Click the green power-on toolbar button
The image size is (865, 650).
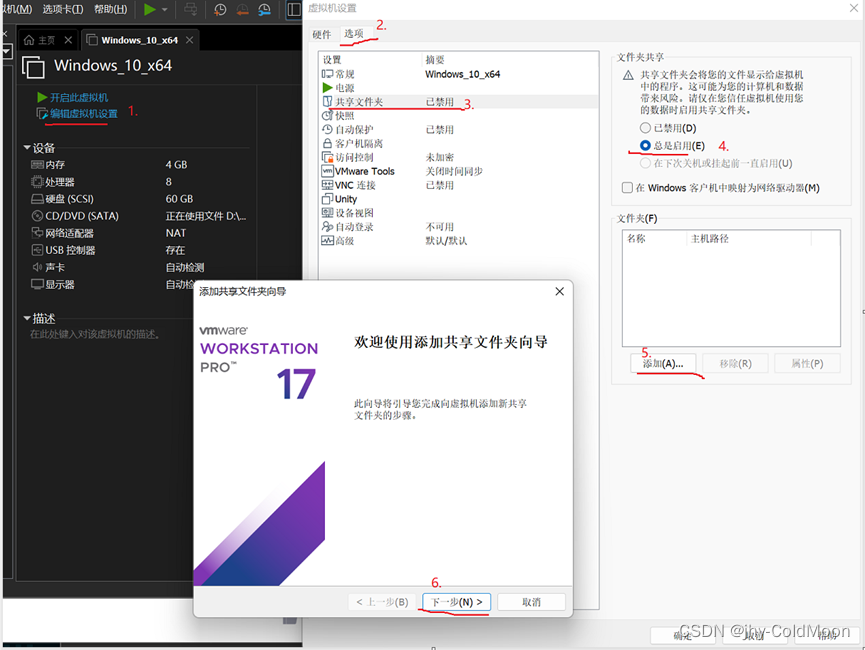tap(149, 10)
